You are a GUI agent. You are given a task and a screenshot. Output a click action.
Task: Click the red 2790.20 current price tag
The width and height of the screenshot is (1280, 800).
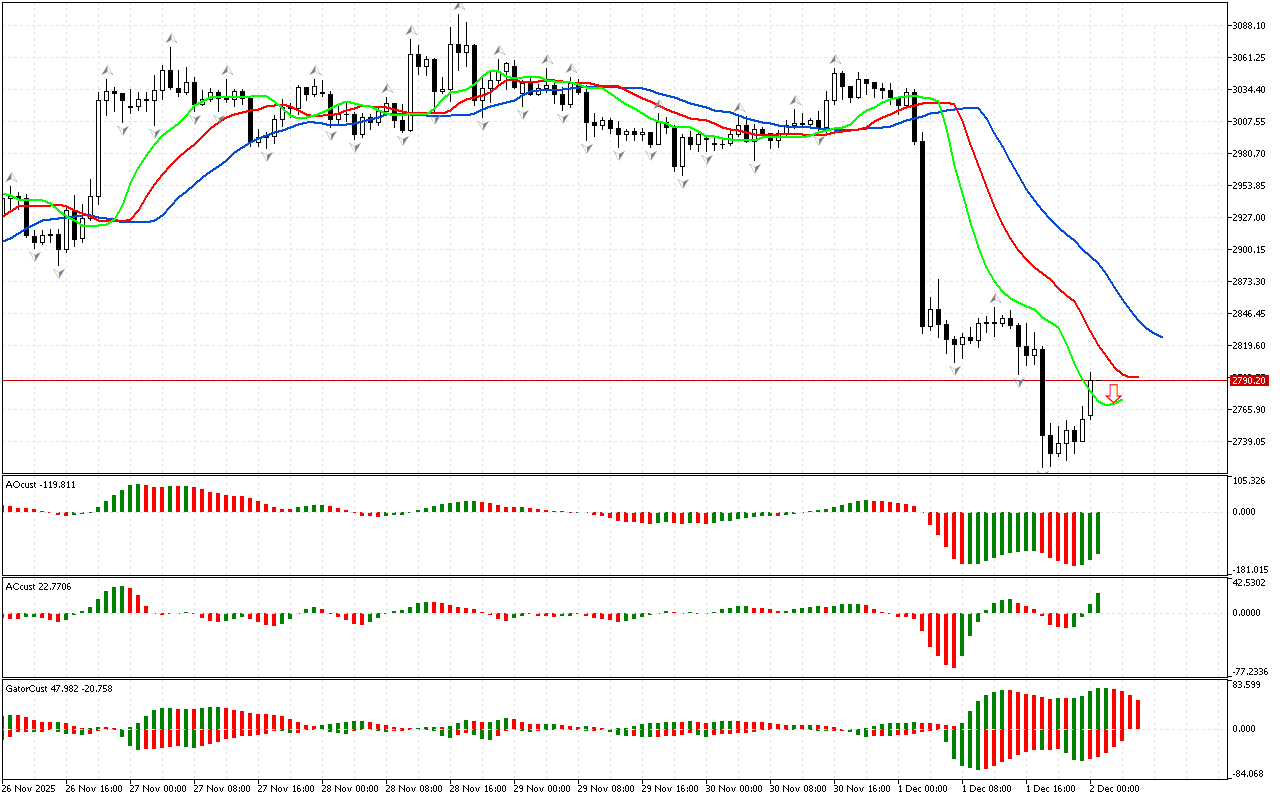point(1249,380)
